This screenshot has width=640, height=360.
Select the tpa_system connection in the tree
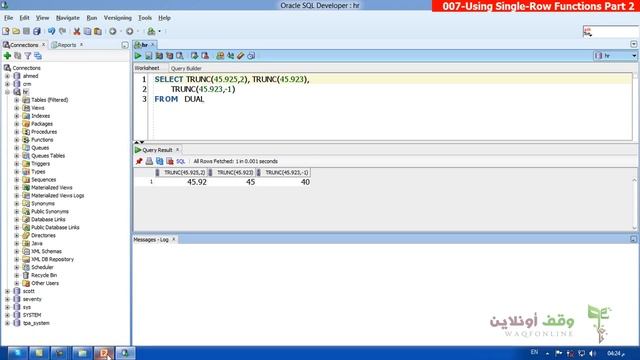point(36,323)
